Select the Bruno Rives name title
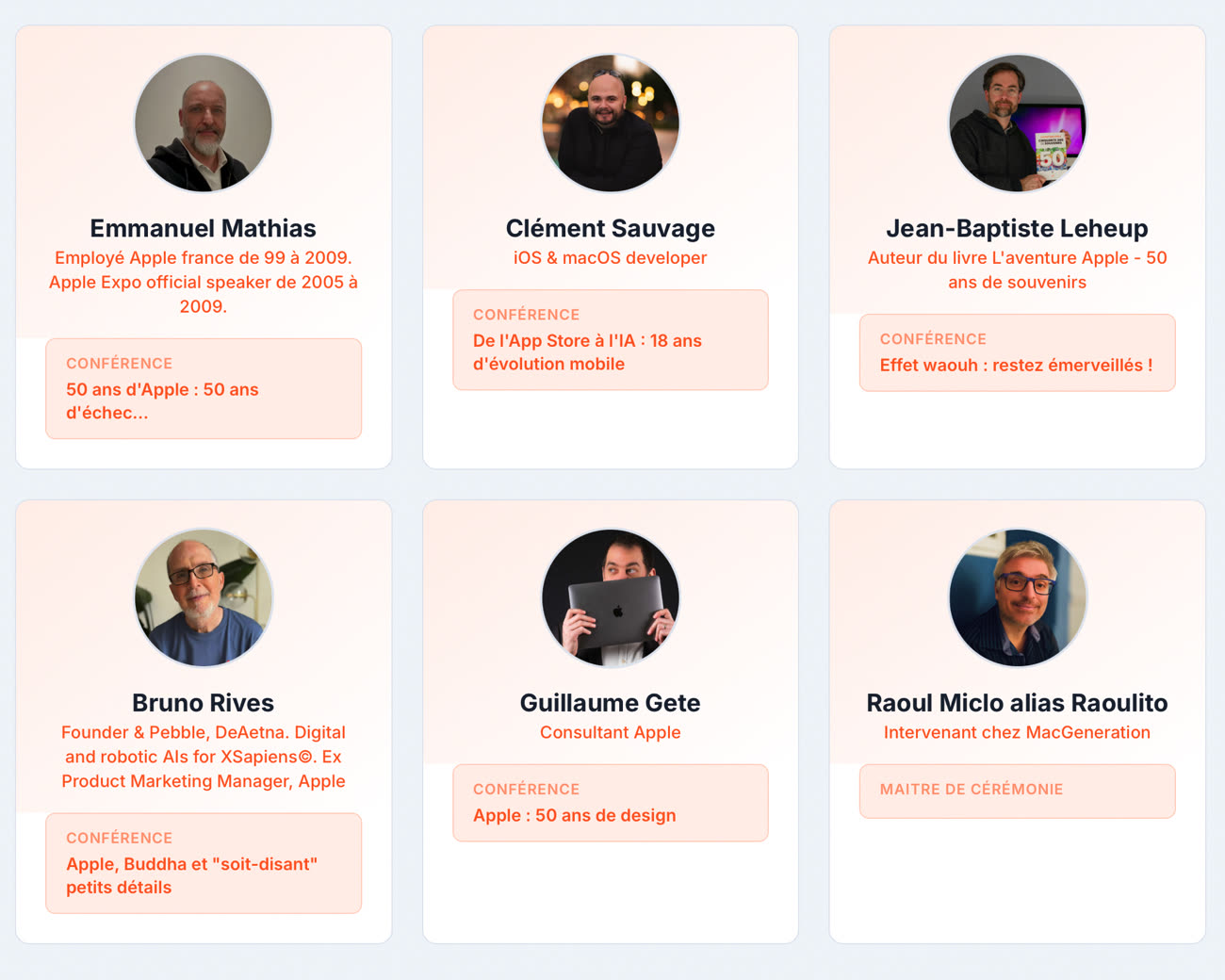 coord(204,703)
